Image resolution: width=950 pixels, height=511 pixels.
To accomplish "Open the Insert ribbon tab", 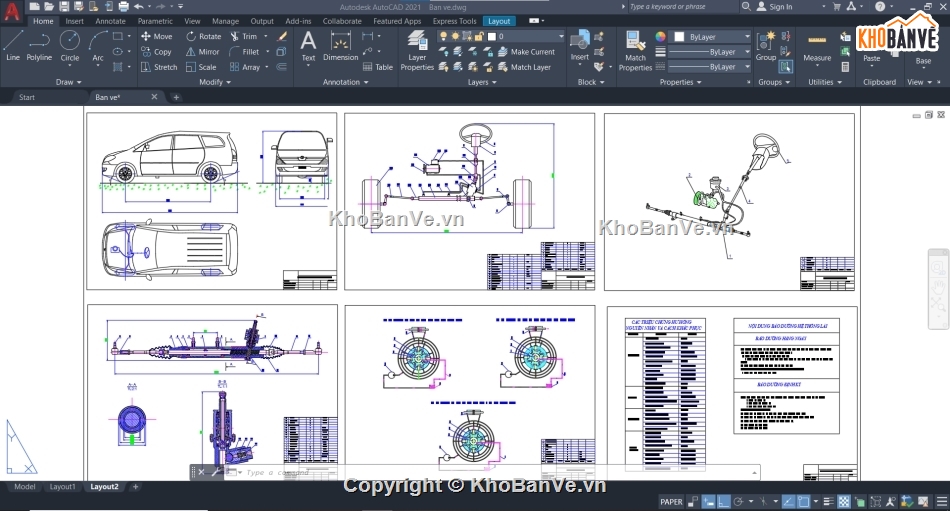I will tap(75, 21).
